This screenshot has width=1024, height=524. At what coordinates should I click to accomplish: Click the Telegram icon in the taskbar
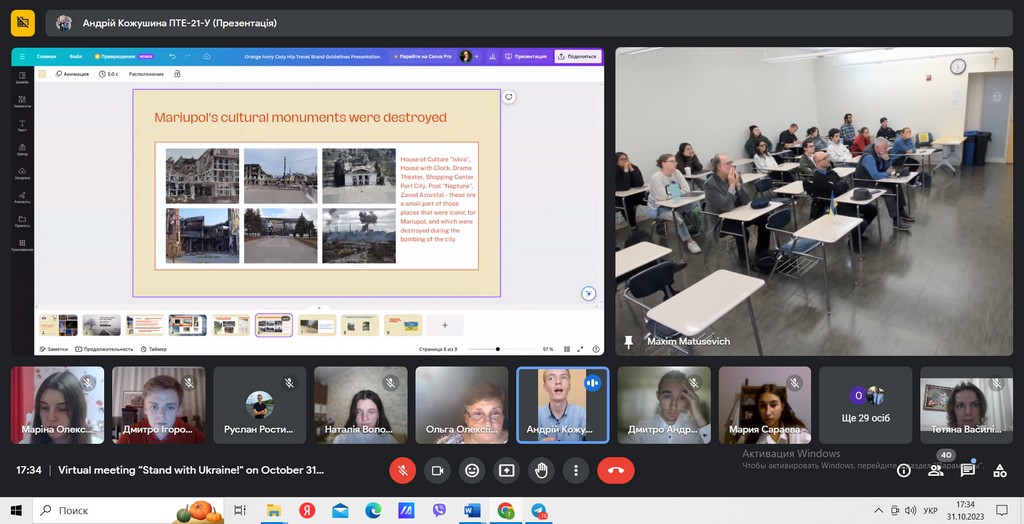[540, 511]
